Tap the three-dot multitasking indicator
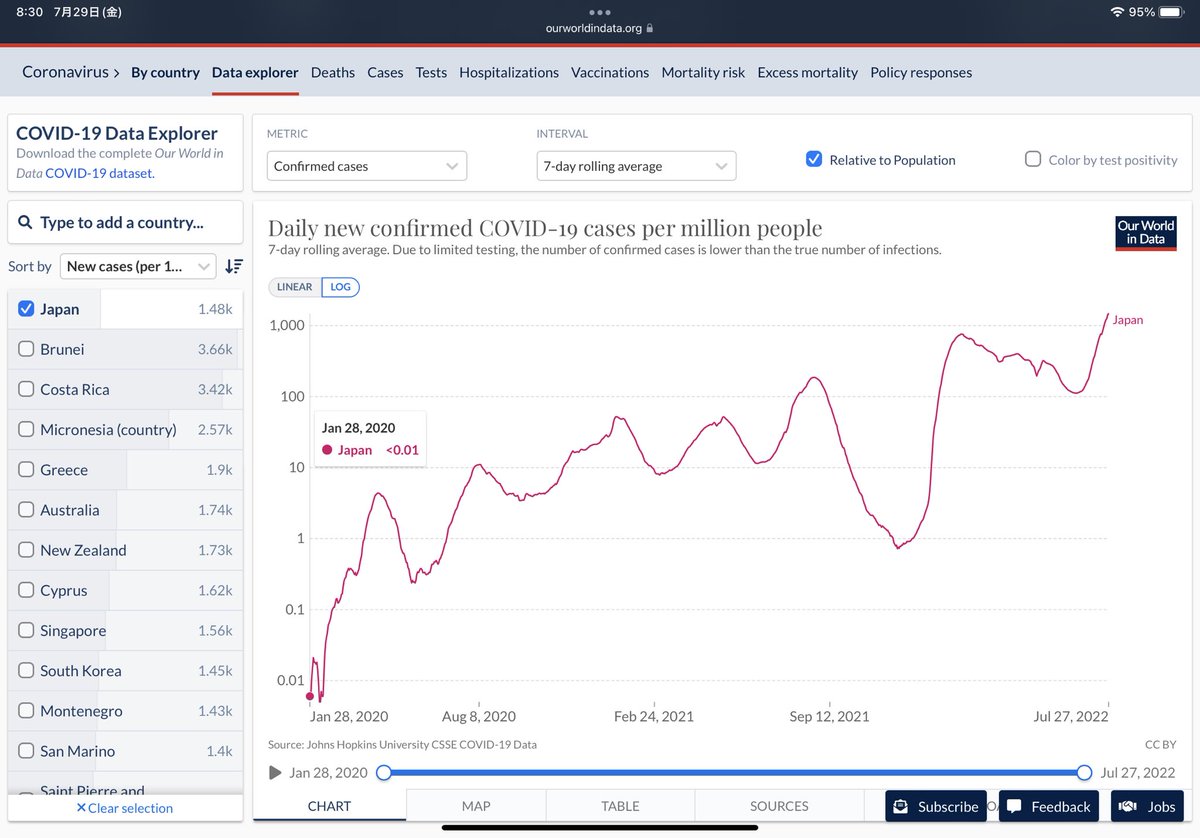The image size is (1200, 838). tap(600, 12)
